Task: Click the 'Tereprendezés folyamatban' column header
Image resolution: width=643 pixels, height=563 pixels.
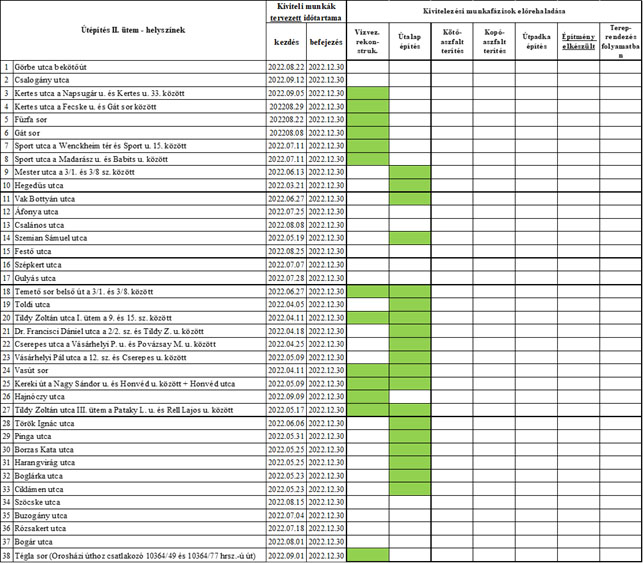Action: coord(621,42)
